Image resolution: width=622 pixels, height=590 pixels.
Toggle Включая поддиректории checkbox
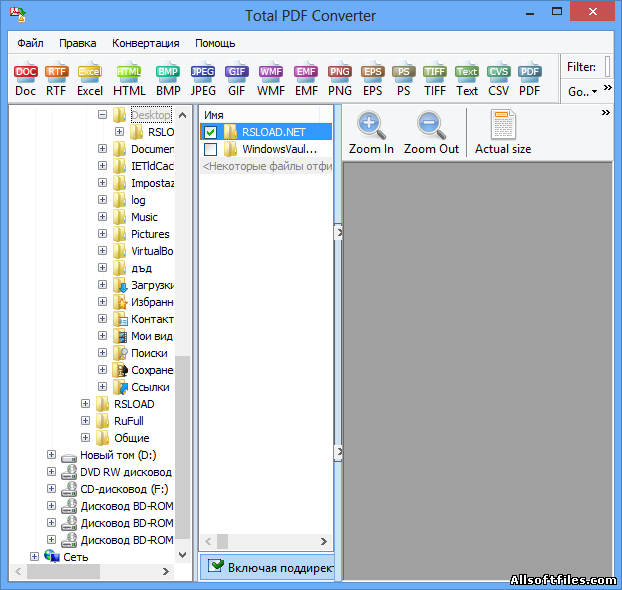click(x=216, y=566)
